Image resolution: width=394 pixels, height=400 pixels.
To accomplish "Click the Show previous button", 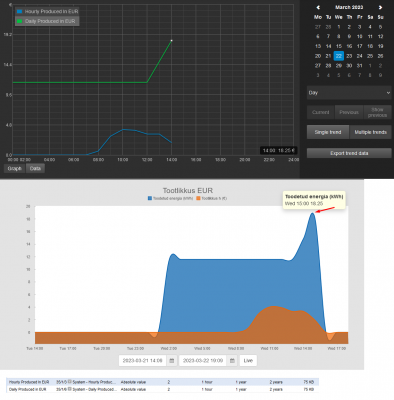I will pyautogui.click(x=377, y=112).
